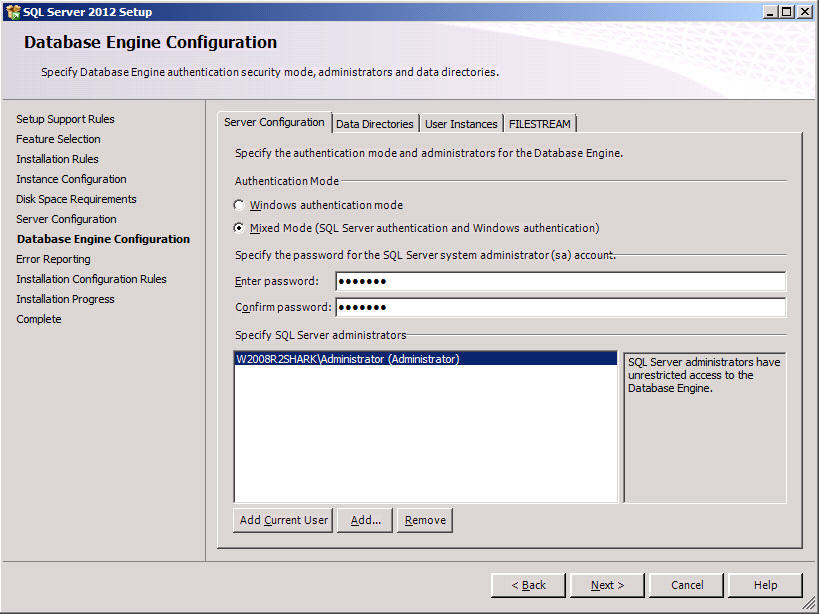This screenshot has width=819, height=614.
Task: Close the SQL Server Setup window
Action: (x=805, y=11)
